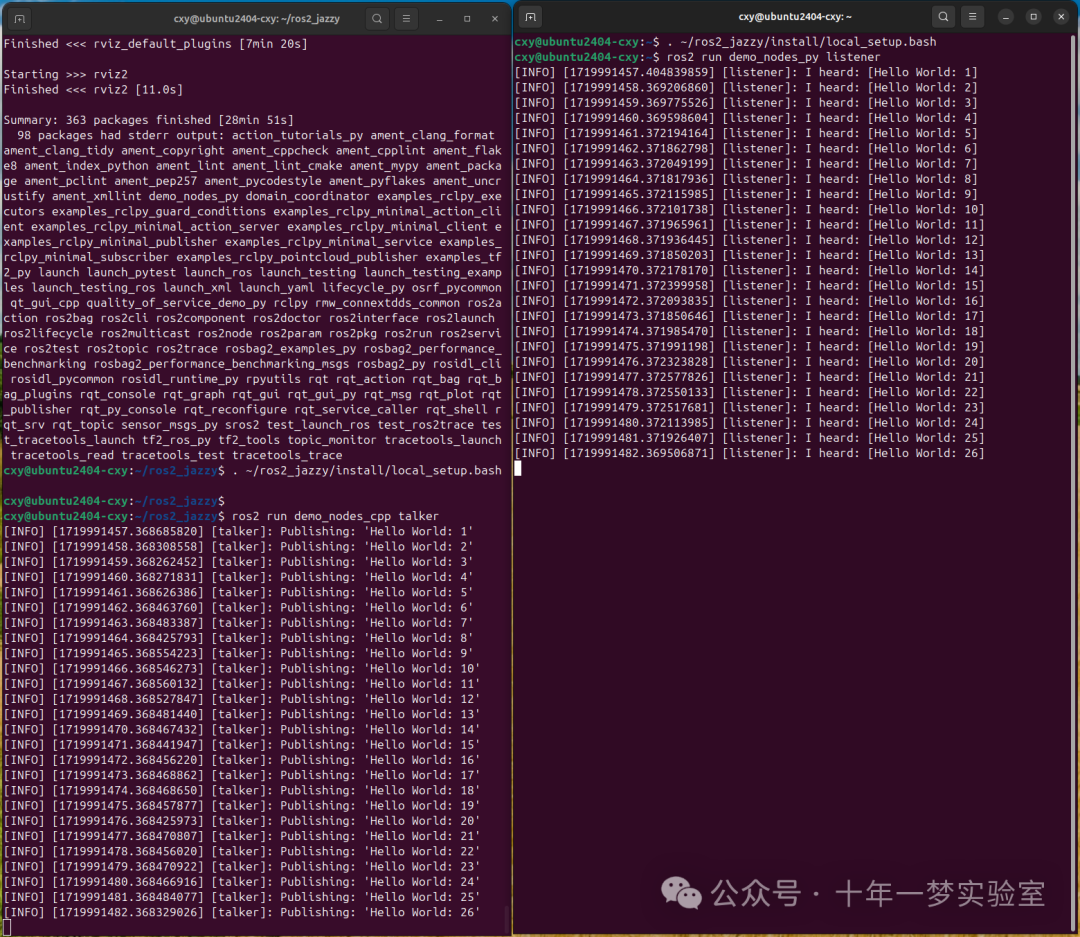
Task: Click talker line Publishing 'Hello World: 26'
Action: (x=242, y=912)
